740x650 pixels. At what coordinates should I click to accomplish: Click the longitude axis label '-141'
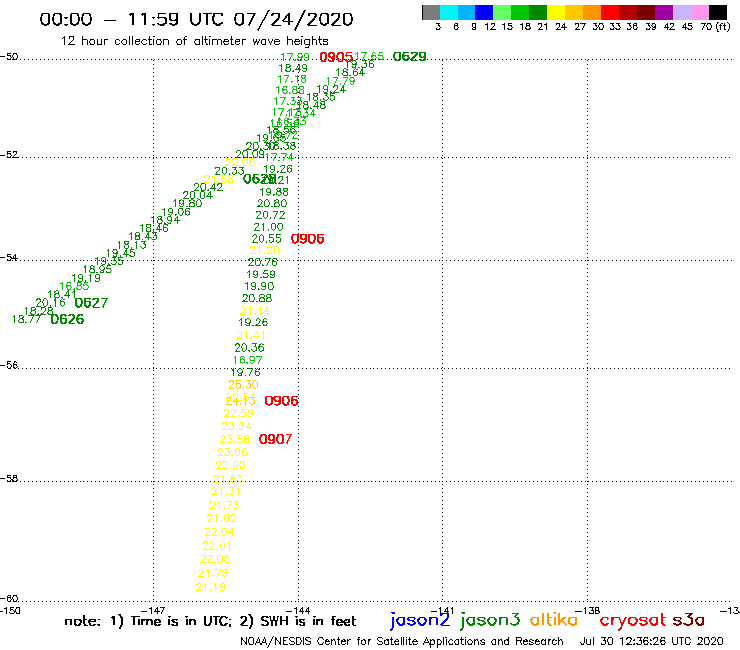(x=443, y=611)
